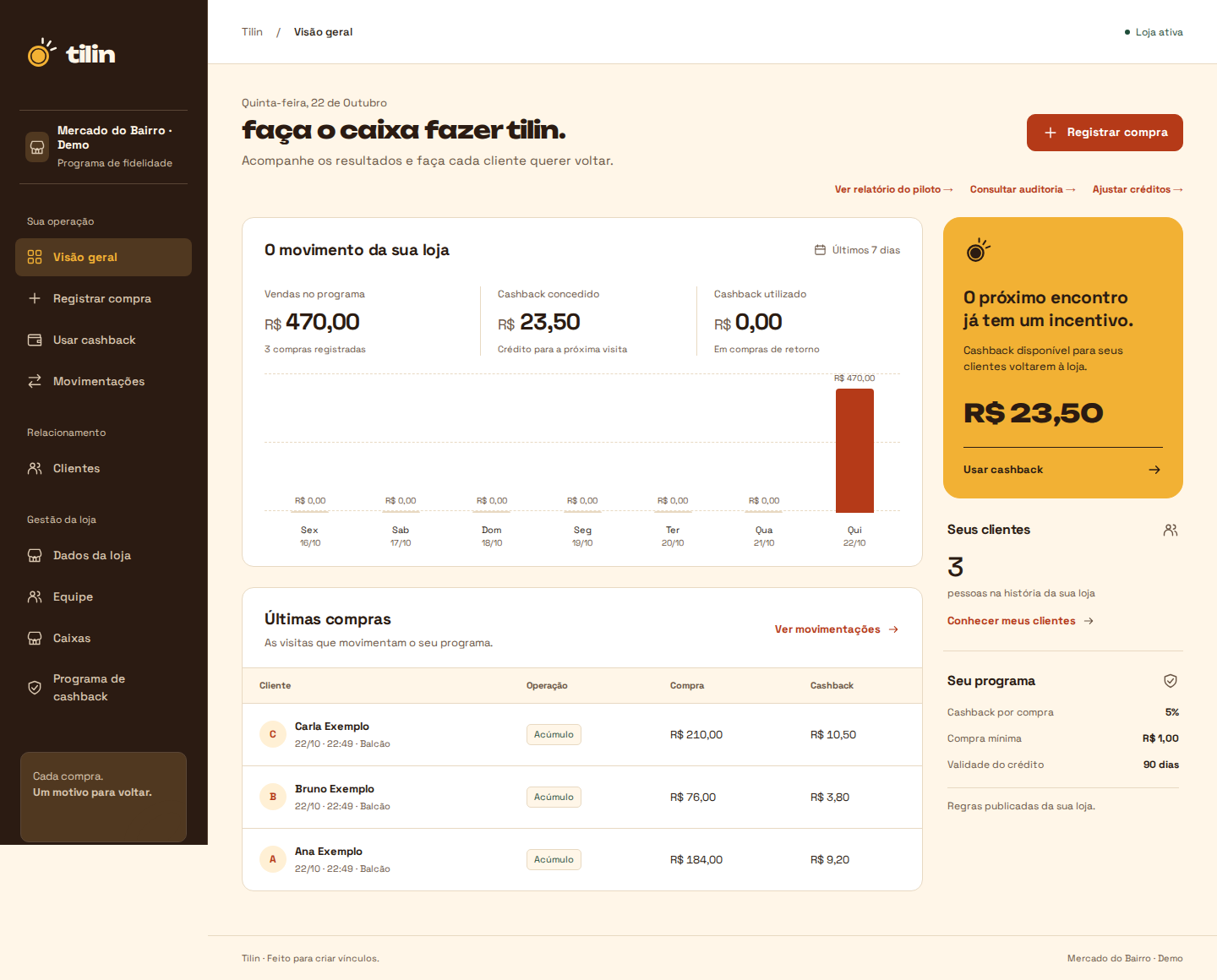
Task: Click the arrow icon in Usar cashback card
Action: tap(1154, 470)
